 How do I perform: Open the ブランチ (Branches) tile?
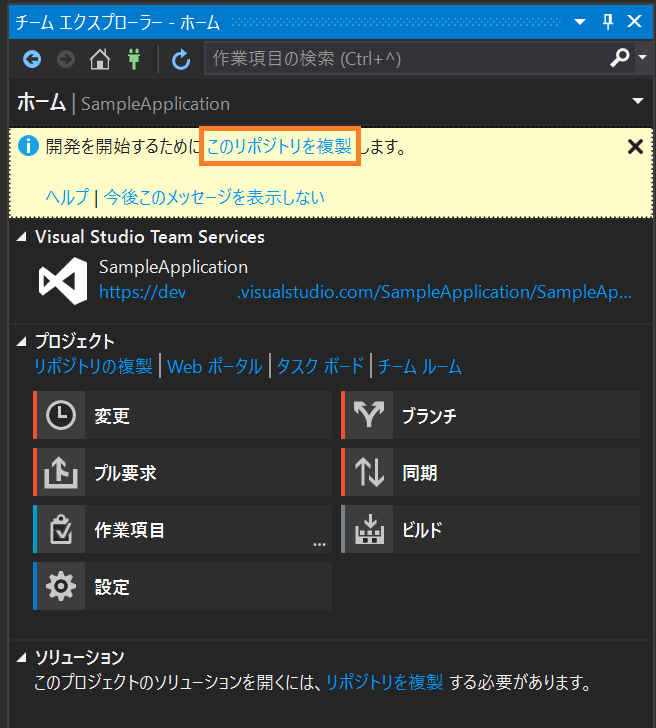[x=490, y=415]
